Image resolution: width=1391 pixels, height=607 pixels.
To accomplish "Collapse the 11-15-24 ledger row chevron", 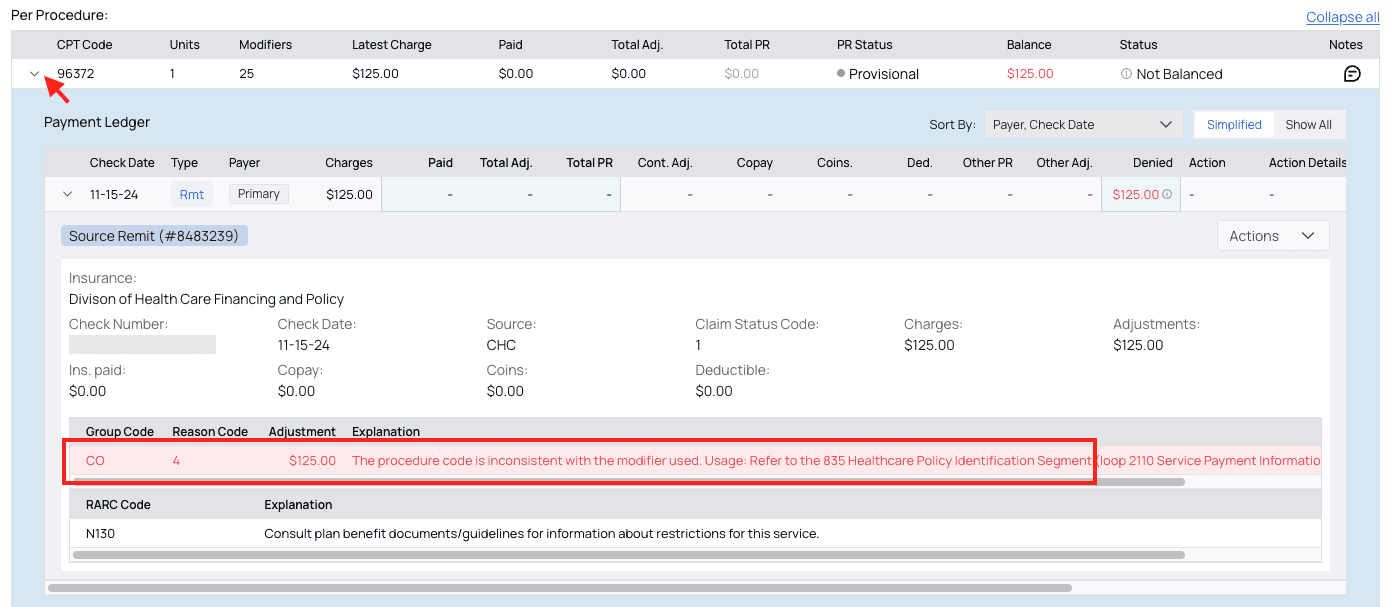I will pyautogui.click(x=67, y=194).
